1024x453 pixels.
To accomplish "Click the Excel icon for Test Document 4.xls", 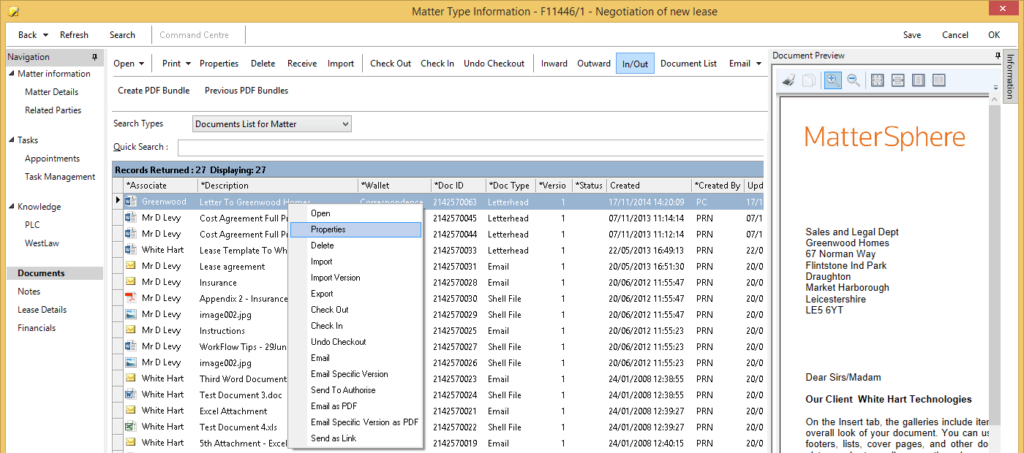I will [130, 426].
